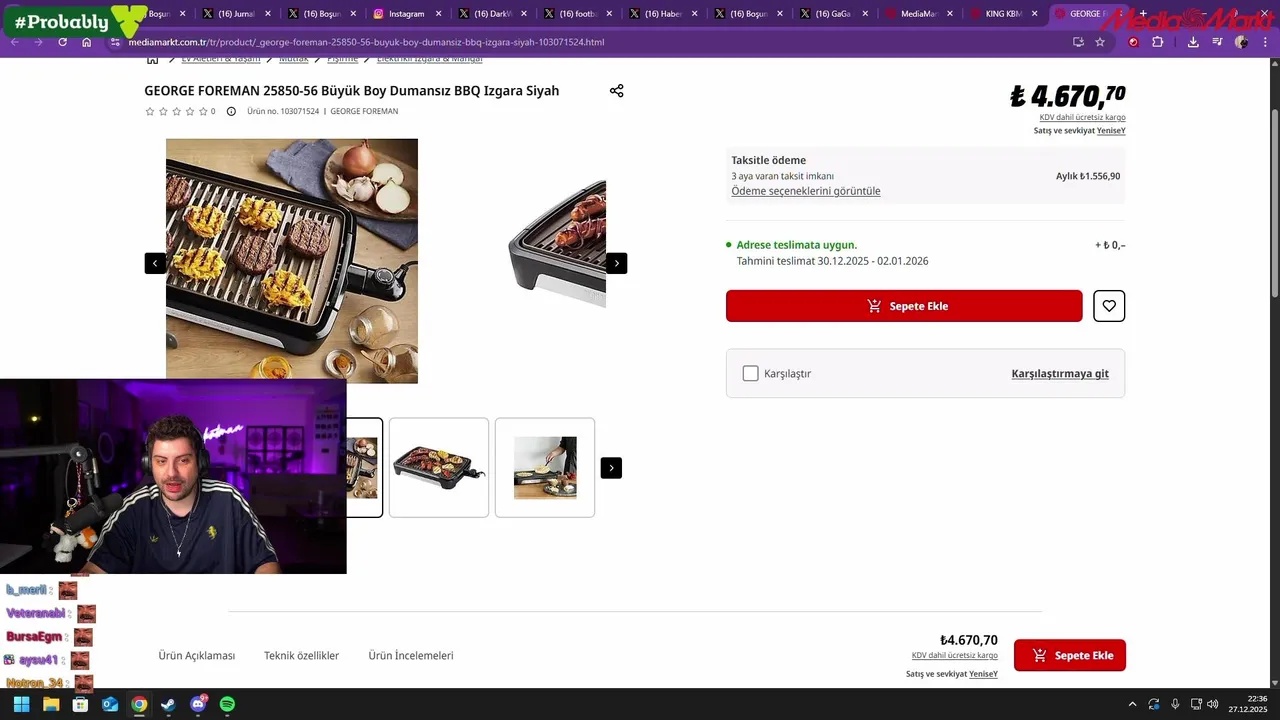Click the volume speaker icon in tray
1280x720 pixels.
[1212, 704]
